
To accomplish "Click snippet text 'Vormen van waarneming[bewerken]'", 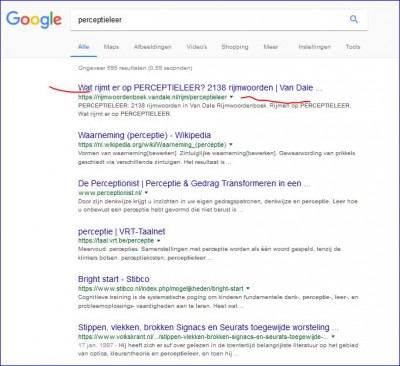I will pos(127,153).
